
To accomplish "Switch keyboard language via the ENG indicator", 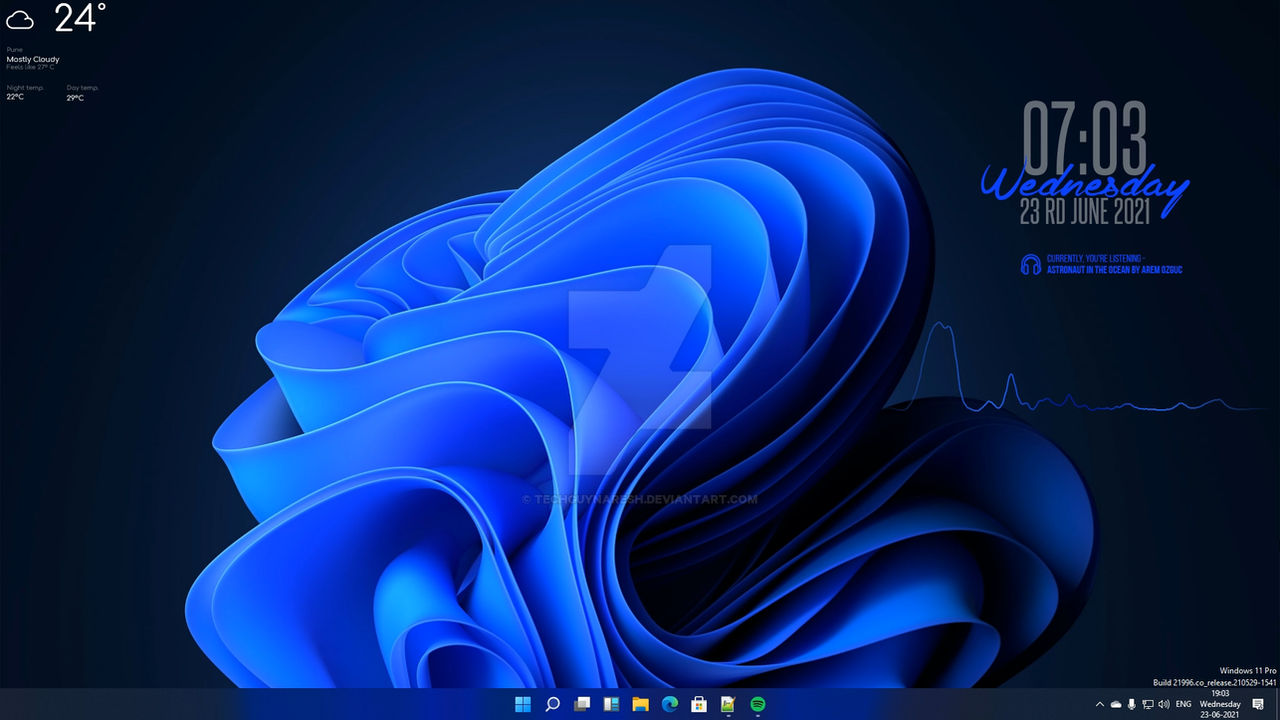I will [1184, 703].
